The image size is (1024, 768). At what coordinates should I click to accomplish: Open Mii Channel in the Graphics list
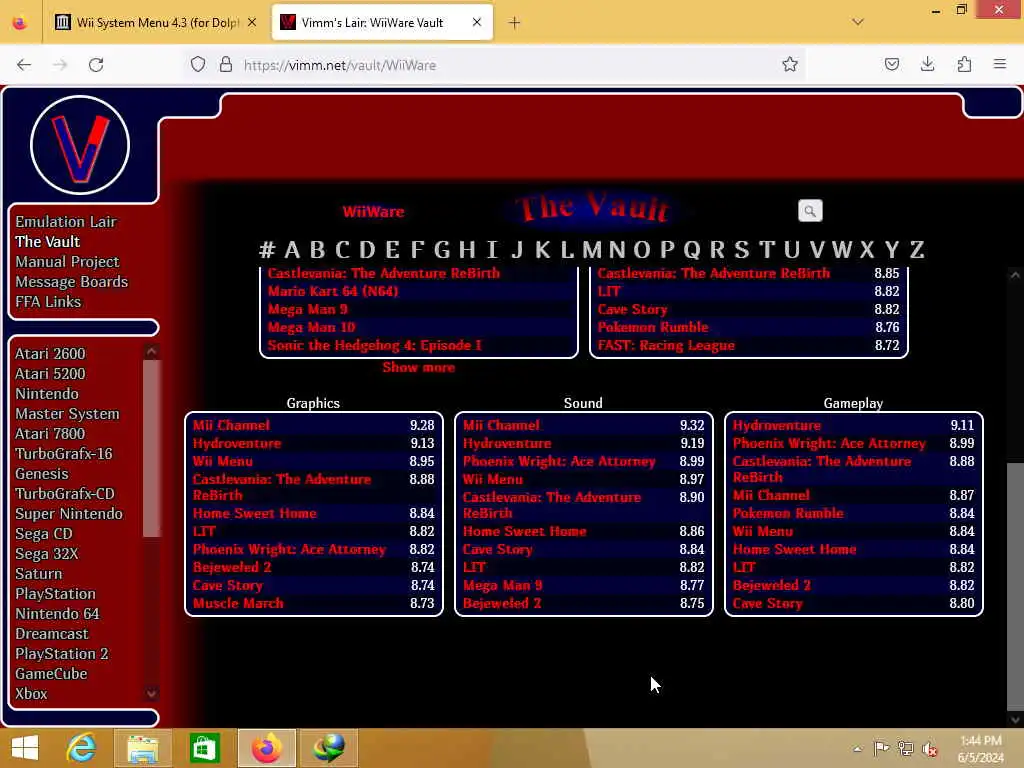pyautogui.click(x=231, y=425)
